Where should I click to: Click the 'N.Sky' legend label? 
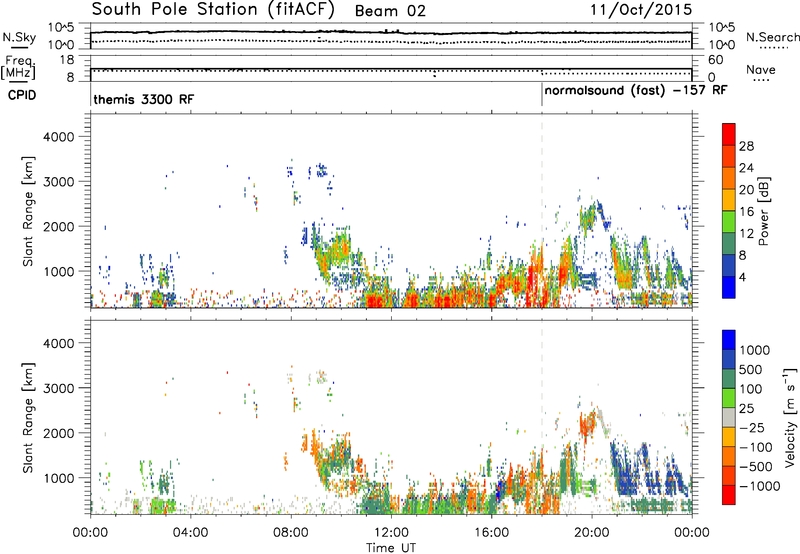point(19,37)
